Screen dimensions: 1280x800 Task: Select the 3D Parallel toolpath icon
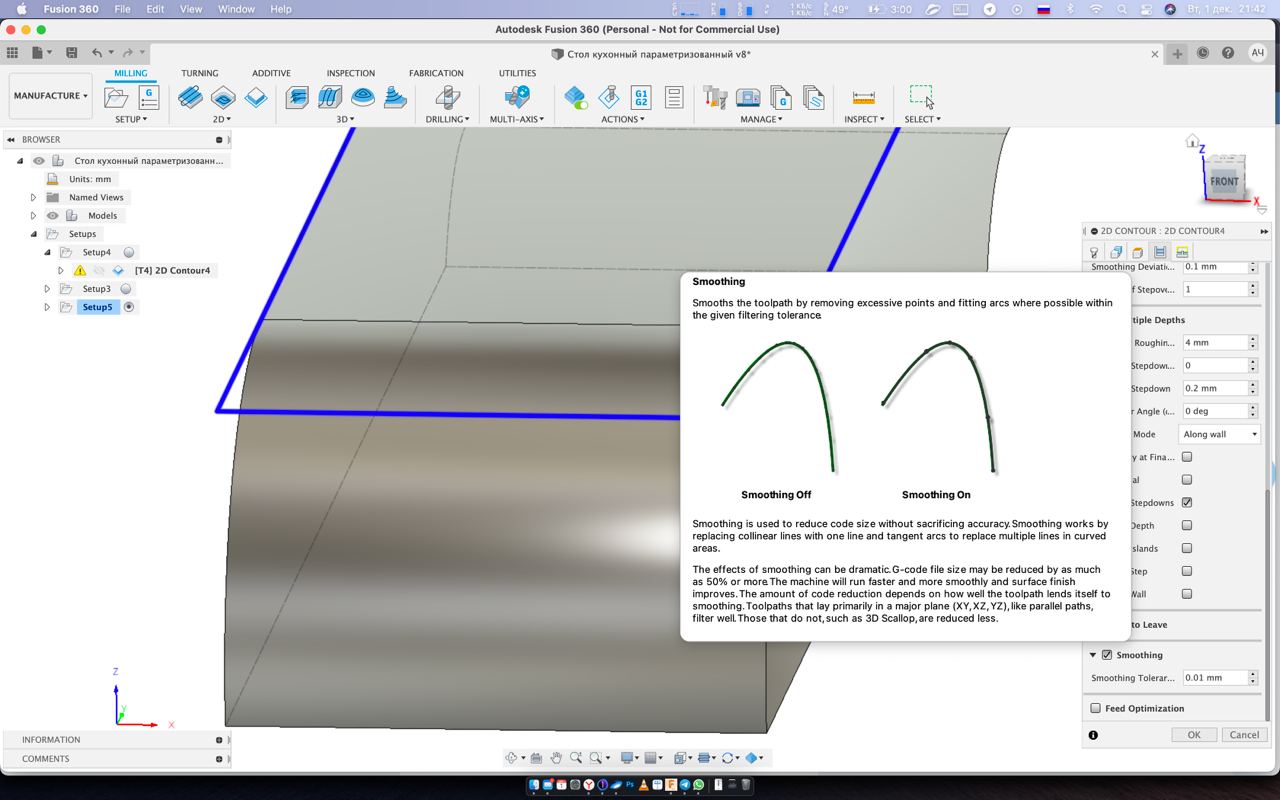pos(363,97)
